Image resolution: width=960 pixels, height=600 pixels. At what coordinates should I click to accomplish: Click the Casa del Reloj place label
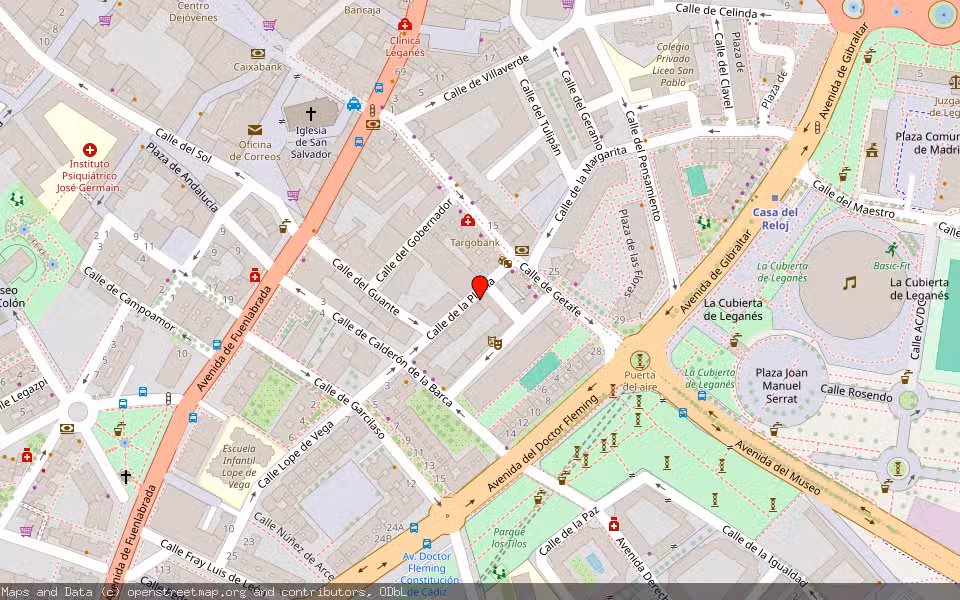click(x=774, y=216)
